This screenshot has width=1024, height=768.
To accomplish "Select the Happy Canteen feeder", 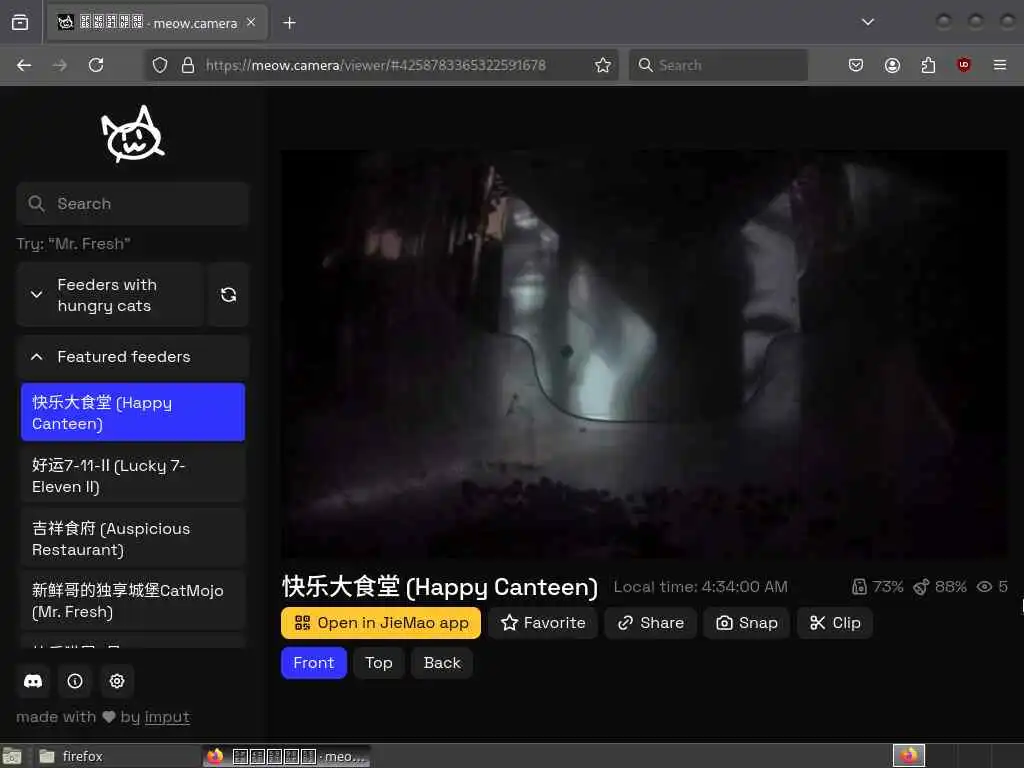I will (133, 413).
